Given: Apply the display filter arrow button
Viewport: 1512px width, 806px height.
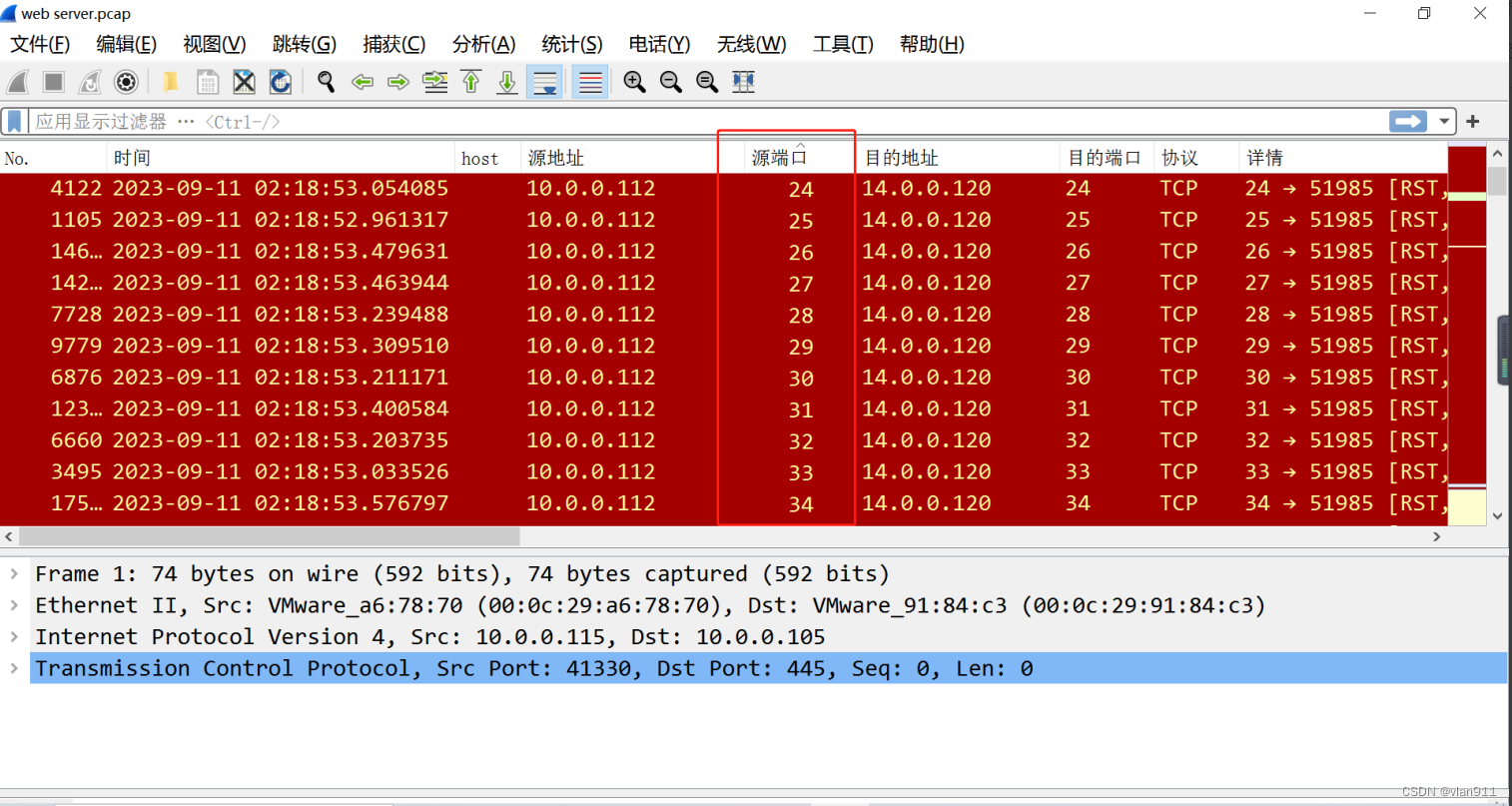Looking at the screenshot, I should pyautogui.click(x=1408, y=121).
